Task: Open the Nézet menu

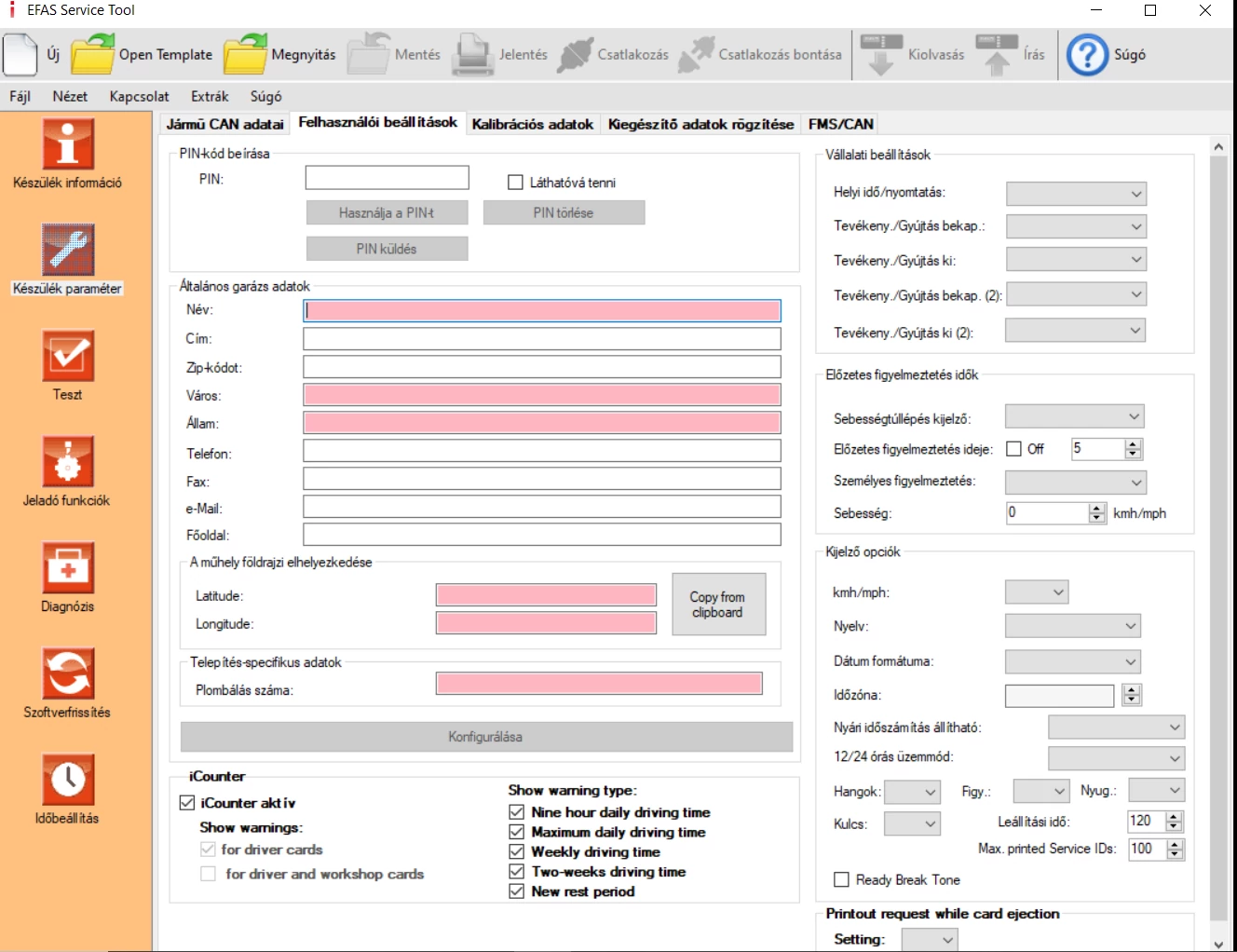Action: 70,96
